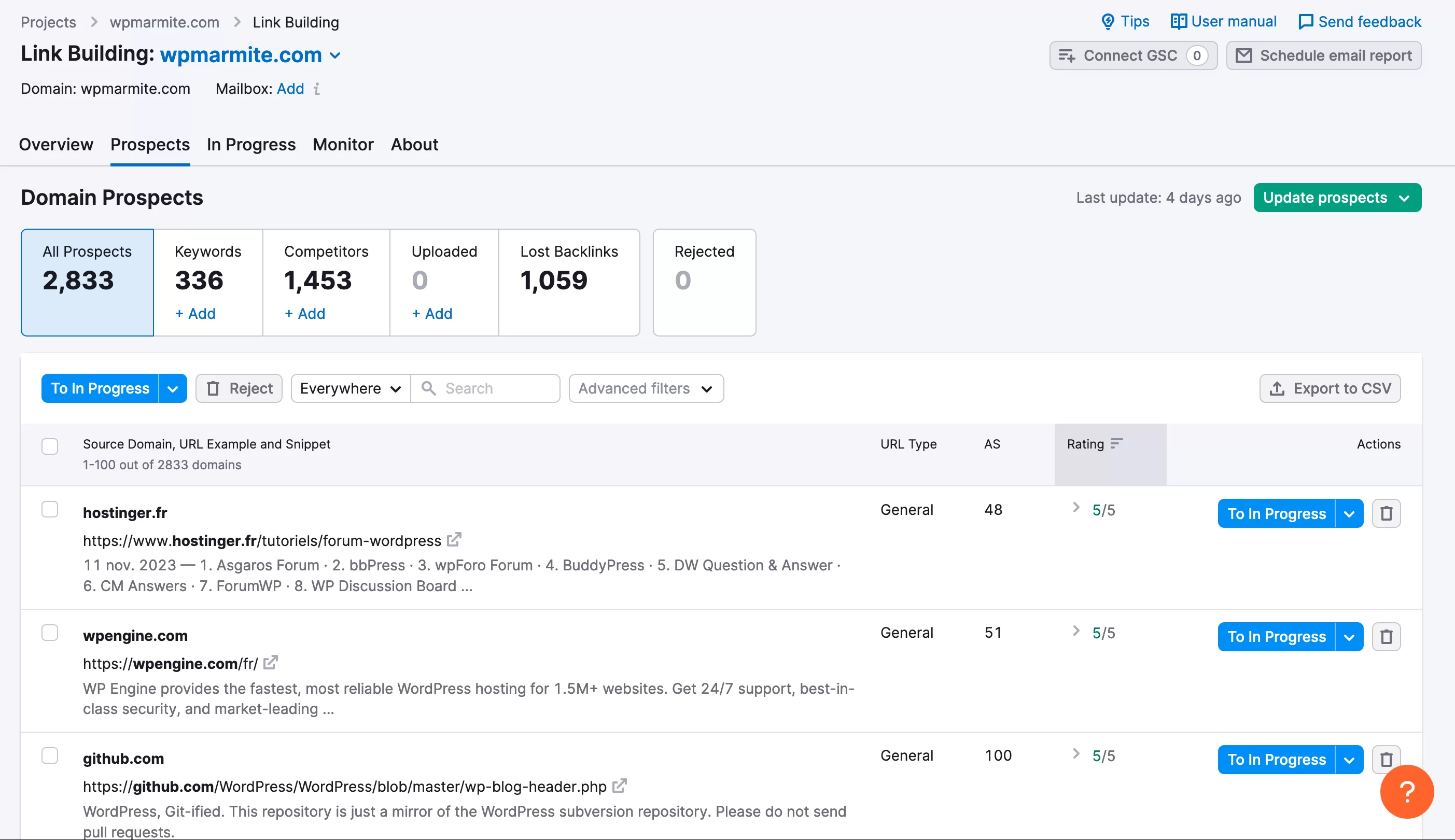Viewport: 1455px width, 840px height.
Task: Switch to the In Progress tab
Action: pos(251,144)
